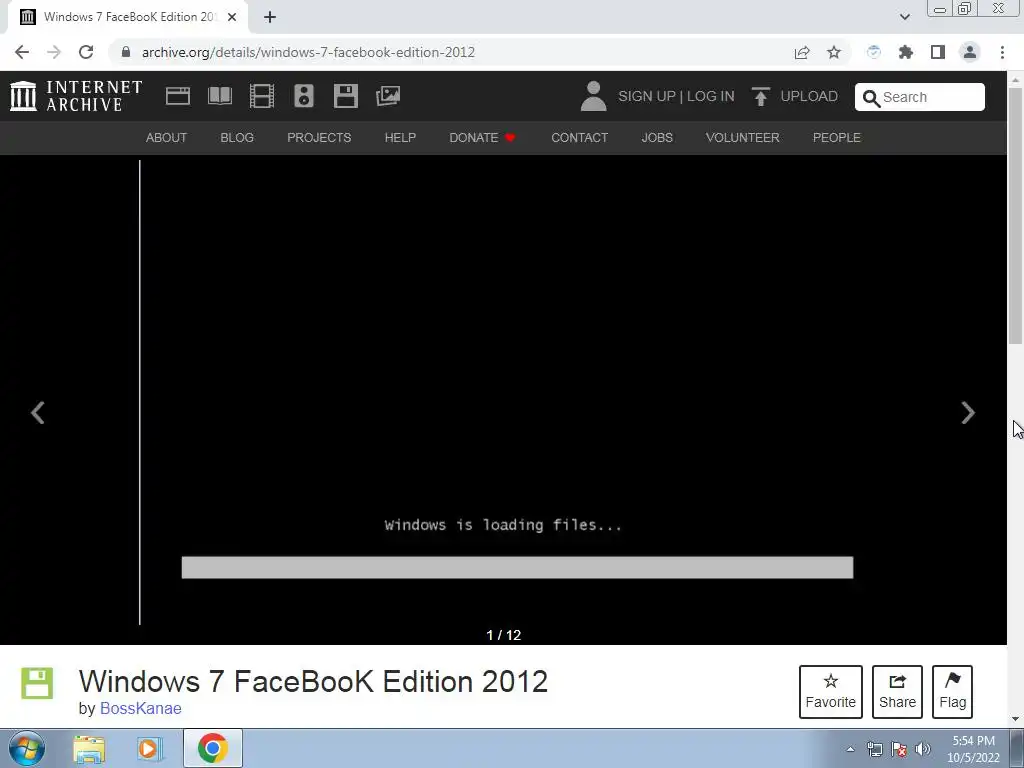Open Windows Explorer from taskbar
Screen dimensions: 1024x768
point(89,748)
